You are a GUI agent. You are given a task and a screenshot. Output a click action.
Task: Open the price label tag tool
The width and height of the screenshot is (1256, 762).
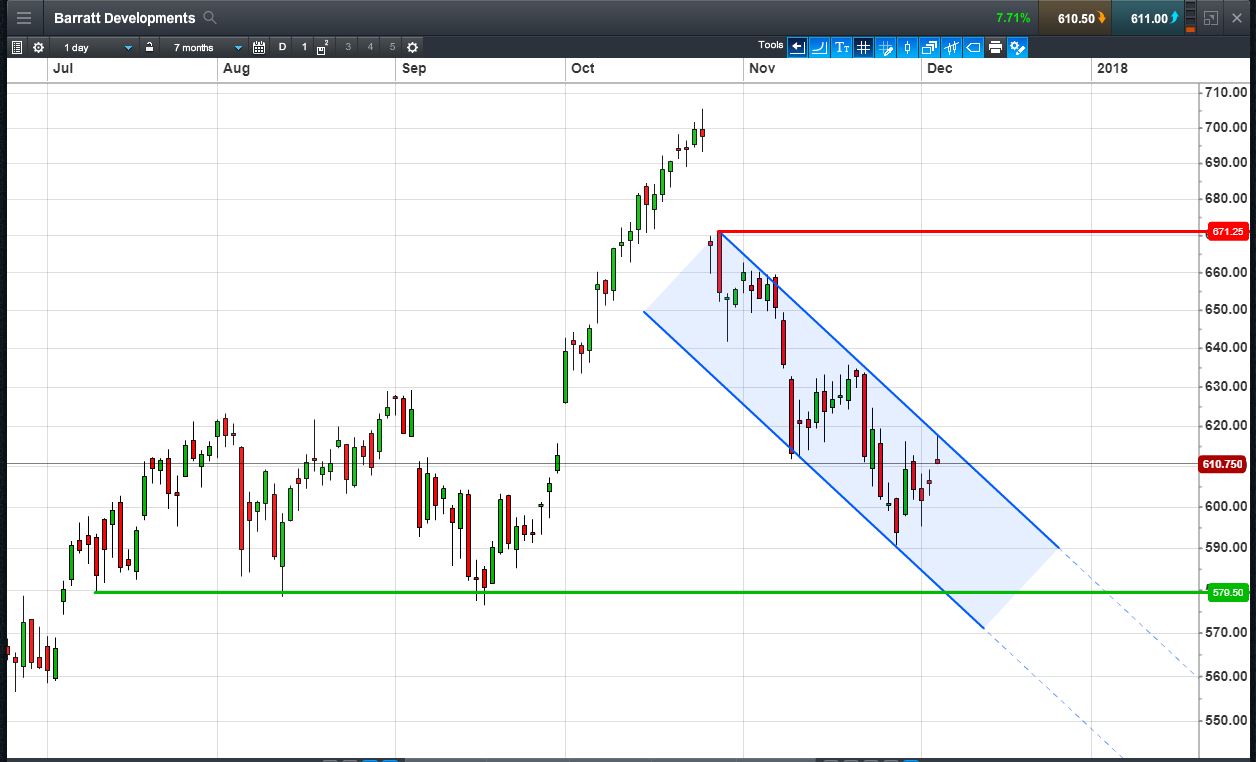(973, 47)
